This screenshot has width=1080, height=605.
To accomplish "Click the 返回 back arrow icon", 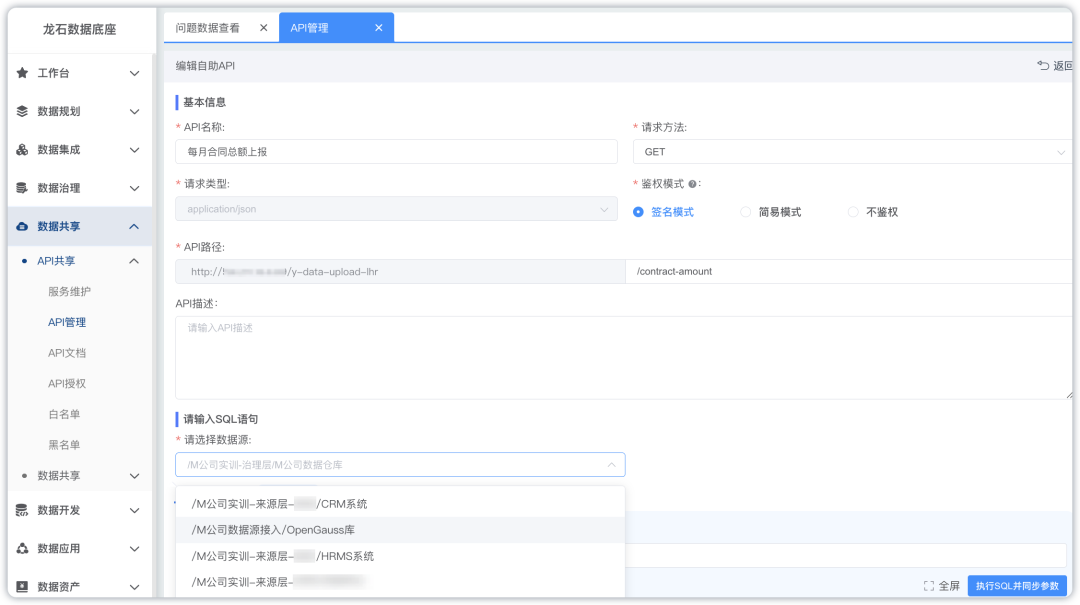I will [1043, 65].
